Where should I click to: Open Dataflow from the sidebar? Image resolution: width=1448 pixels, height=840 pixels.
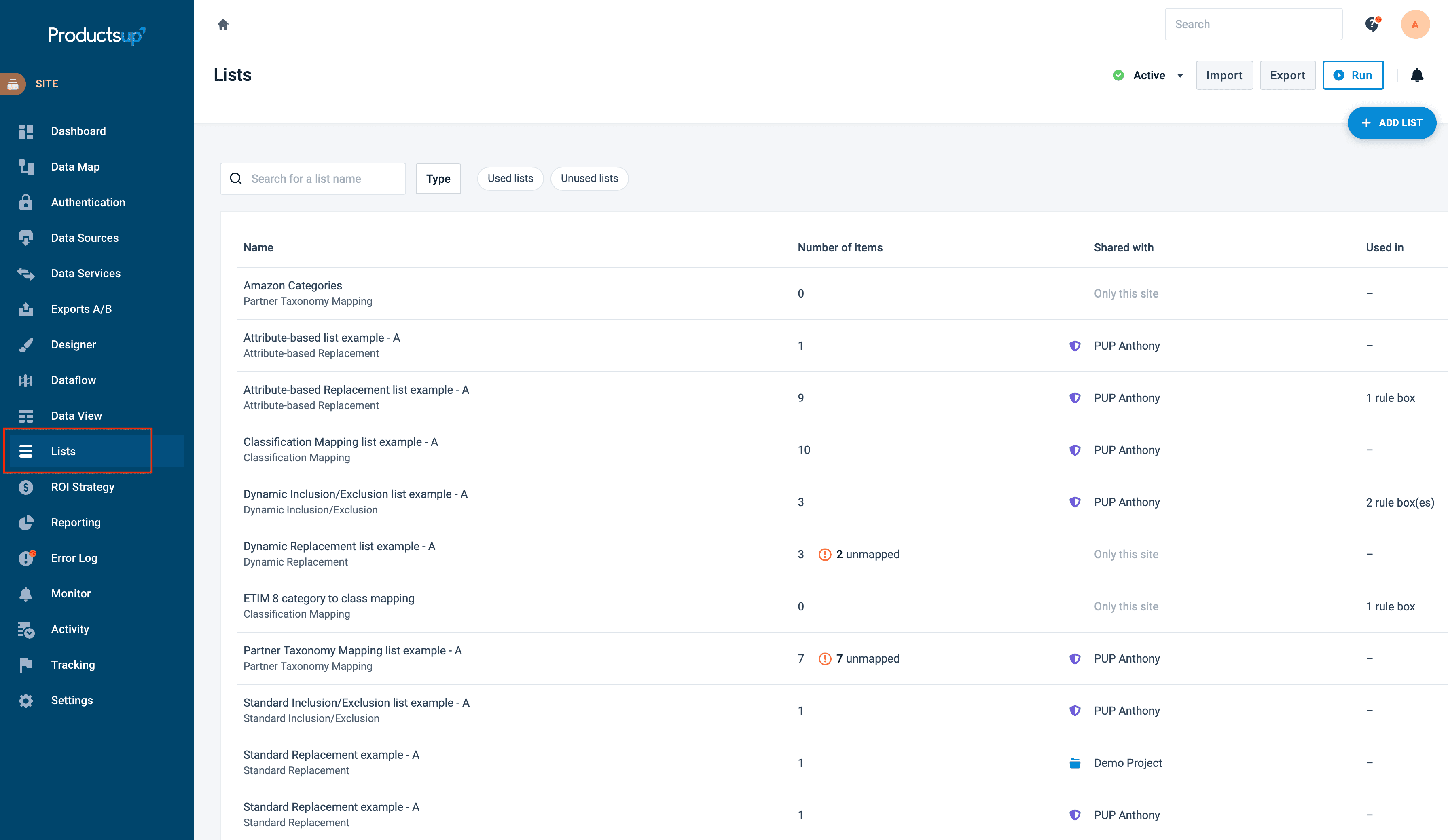tap(73, 380)
